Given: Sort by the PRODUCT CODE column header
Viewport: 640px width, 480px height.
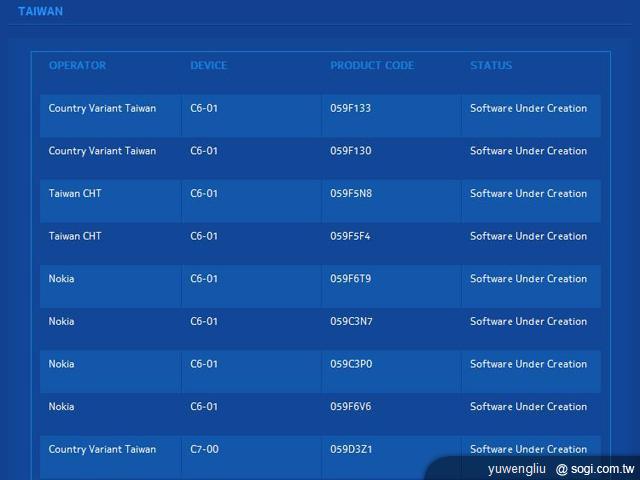Looking at the screenshot, I should tap(371, 66).
